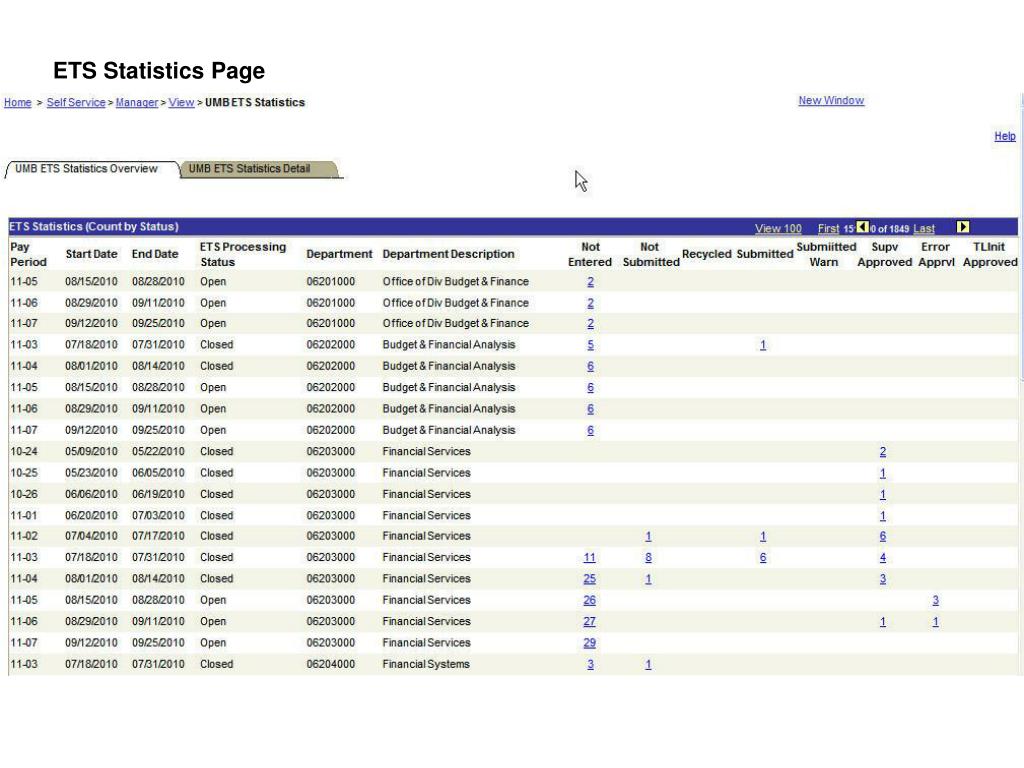The height and width of the screenshot is (768, 1024).
Task: Click the New Window link
Action: coord(831,101)
